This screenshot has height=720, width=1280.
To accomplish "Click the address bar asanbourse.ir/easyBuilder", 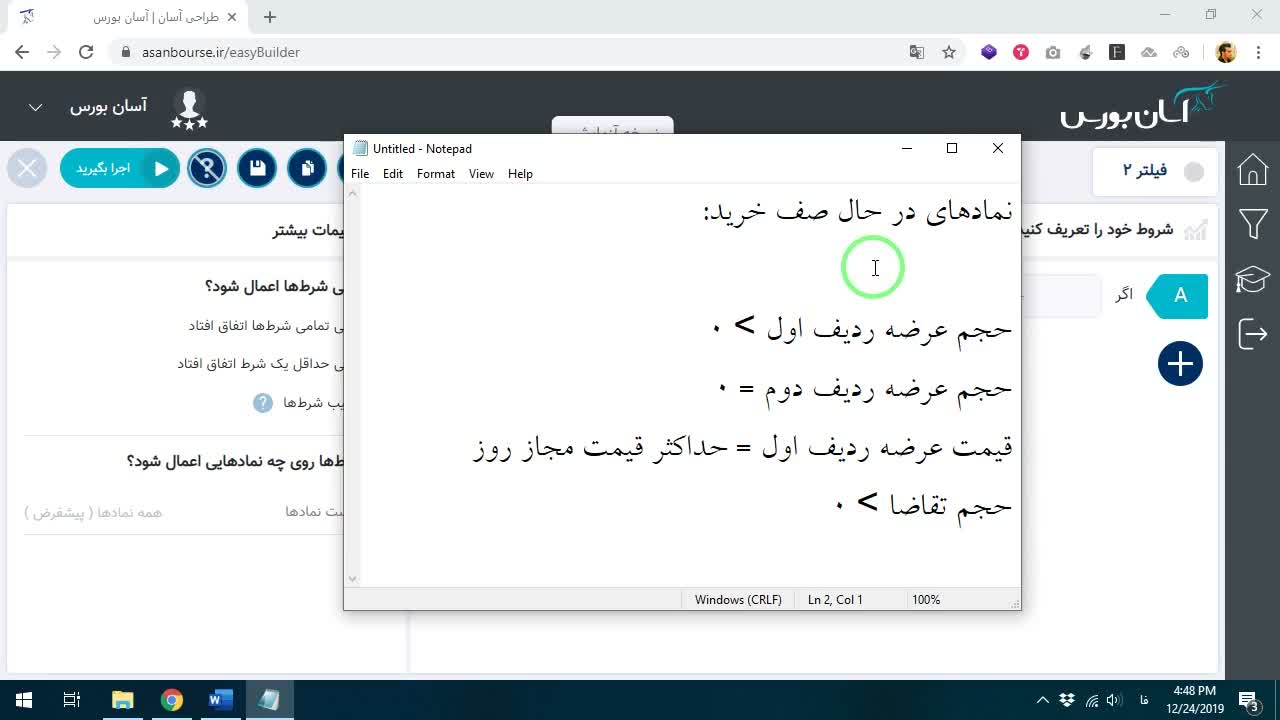I will (x=221, y=52).
